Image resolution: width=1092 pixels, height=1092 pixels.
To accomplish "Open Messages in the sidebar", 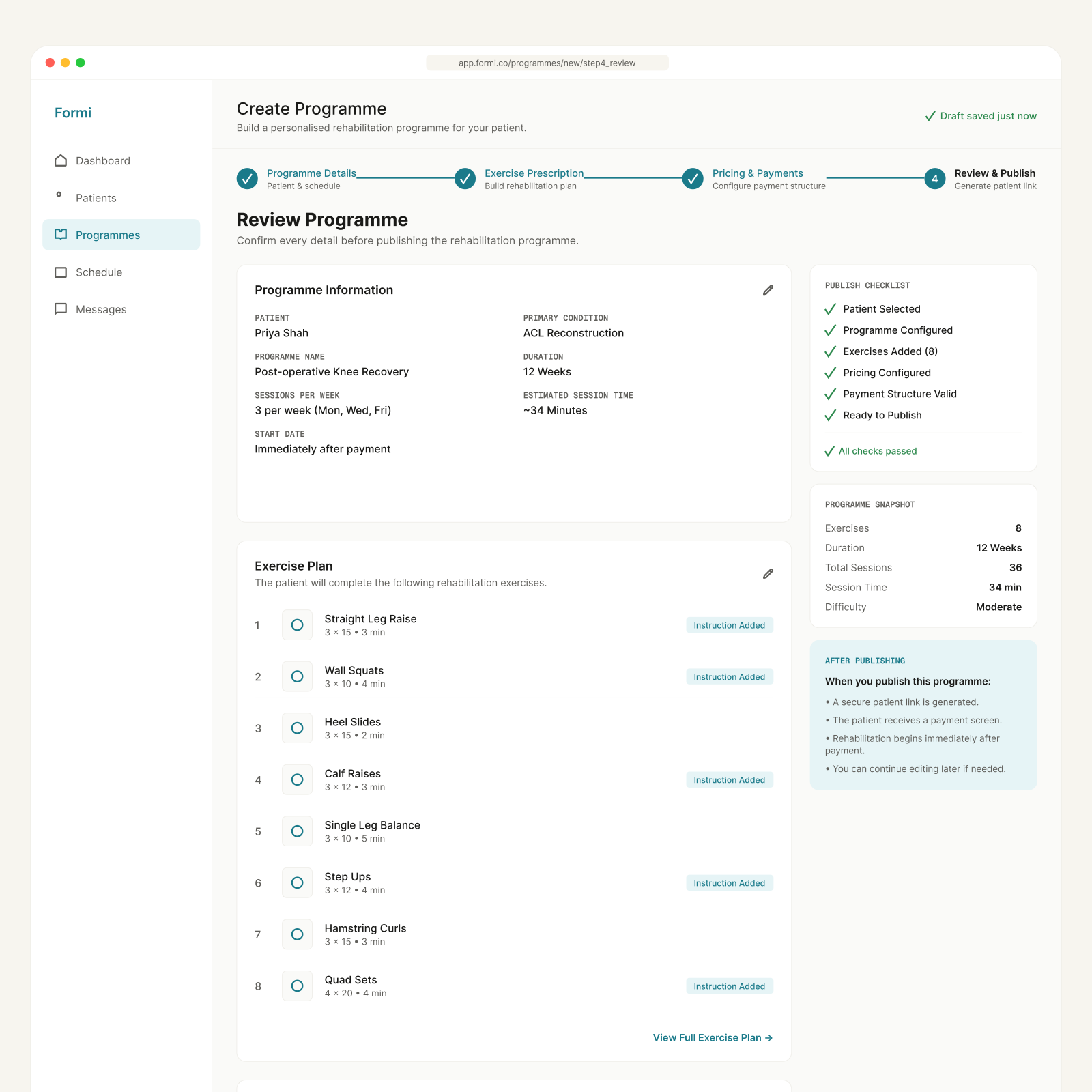I will point(121,309).
